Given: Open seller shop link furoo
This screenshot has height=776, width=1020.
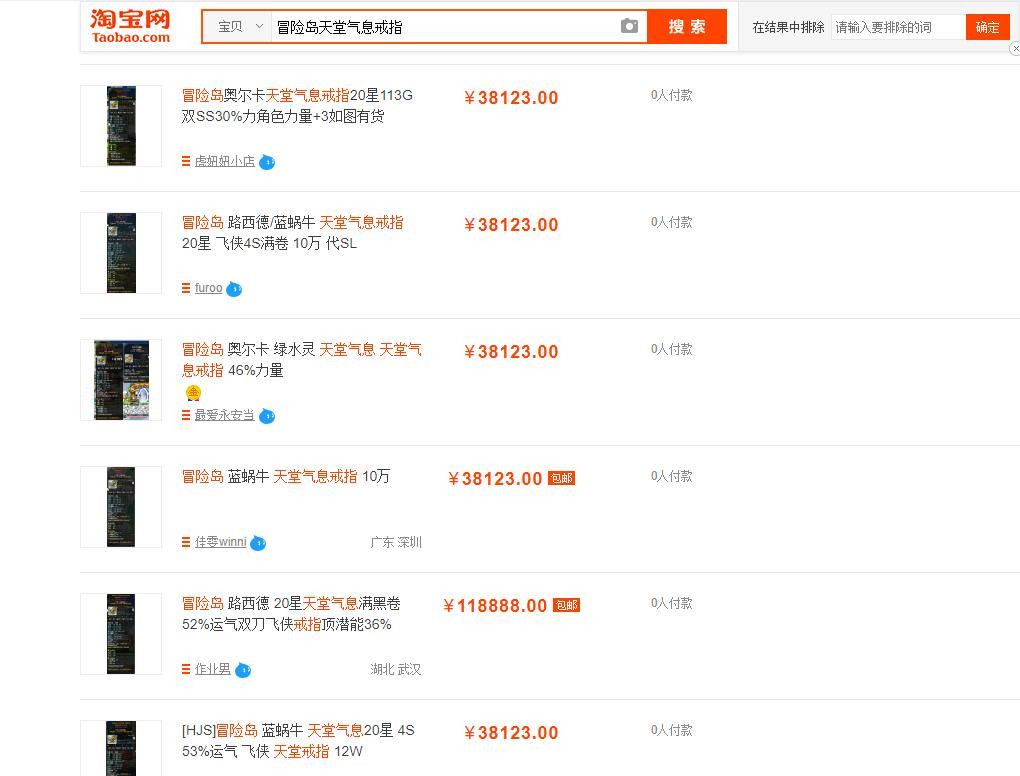Looking at the screenshot, I should [208, 288].
